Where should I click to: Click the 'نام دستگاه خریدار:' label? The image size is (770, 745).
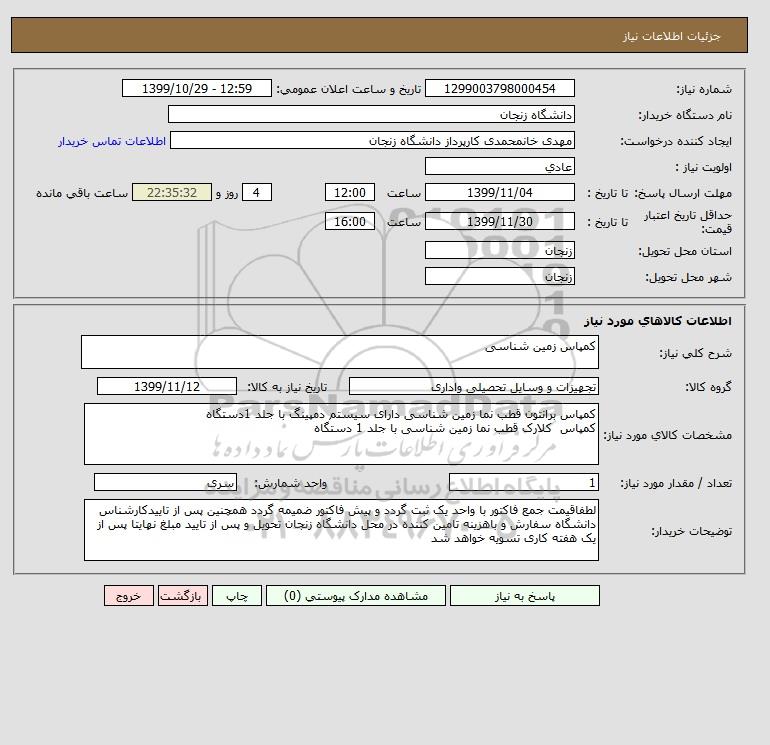click(x=685, y=115)
